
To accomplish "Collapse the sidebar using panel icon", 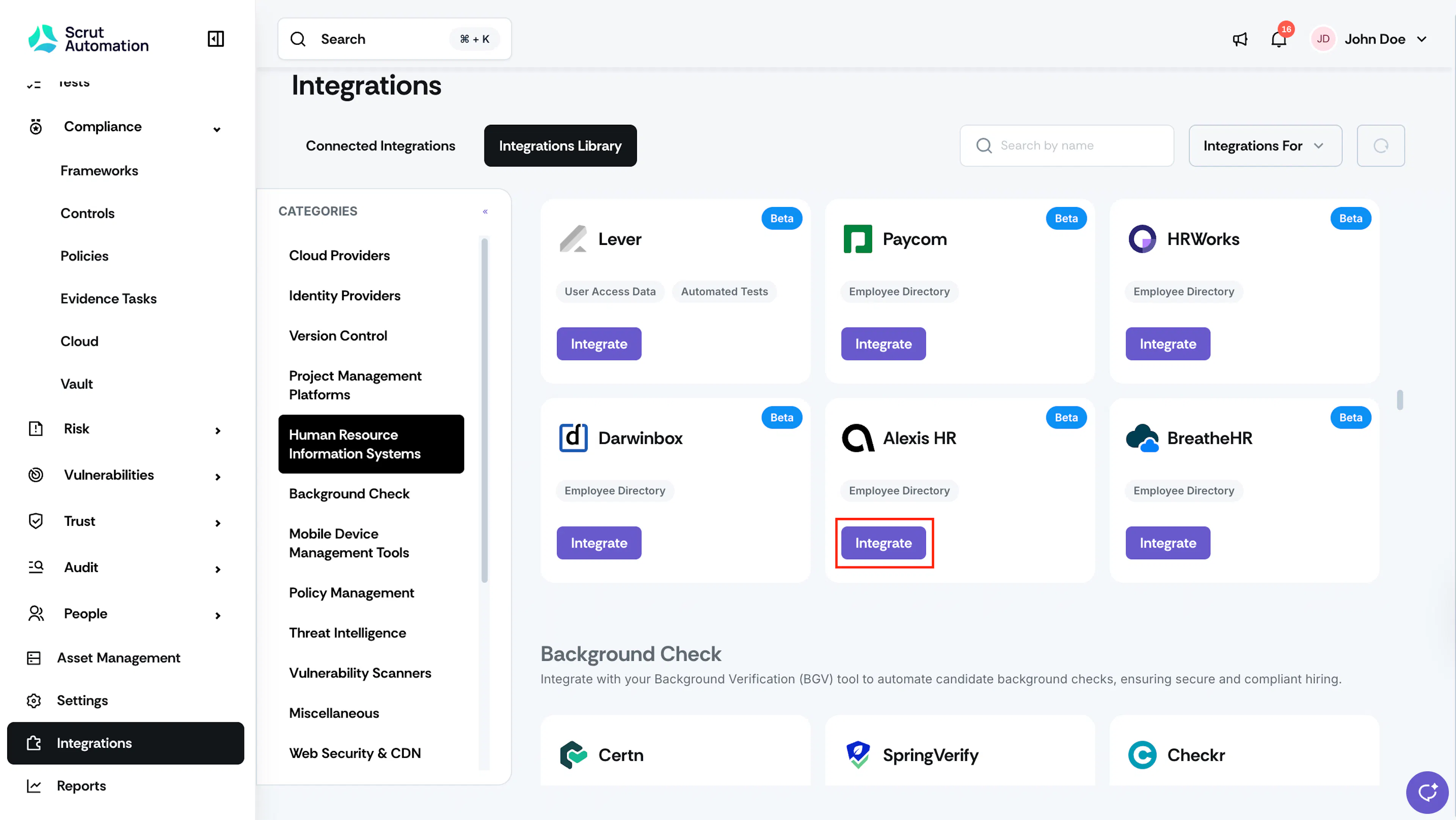I will 215,39.
